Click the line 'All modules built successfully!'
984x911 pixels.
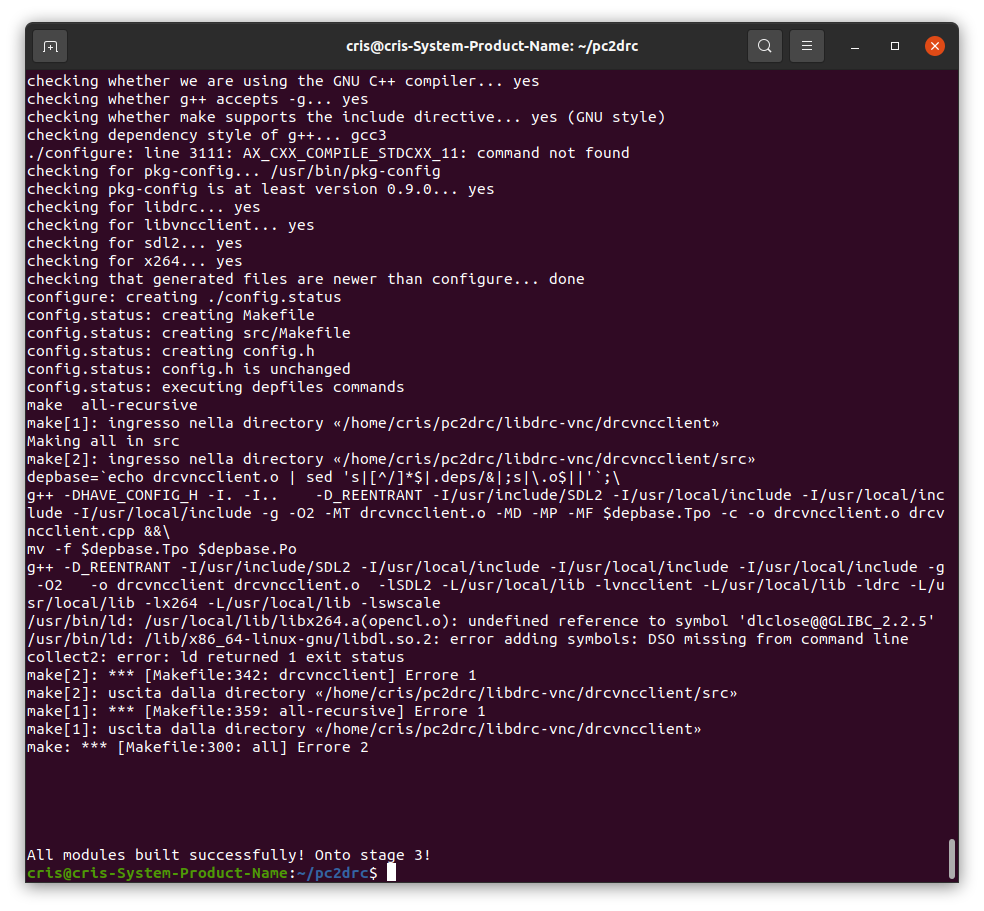[228, 855]
